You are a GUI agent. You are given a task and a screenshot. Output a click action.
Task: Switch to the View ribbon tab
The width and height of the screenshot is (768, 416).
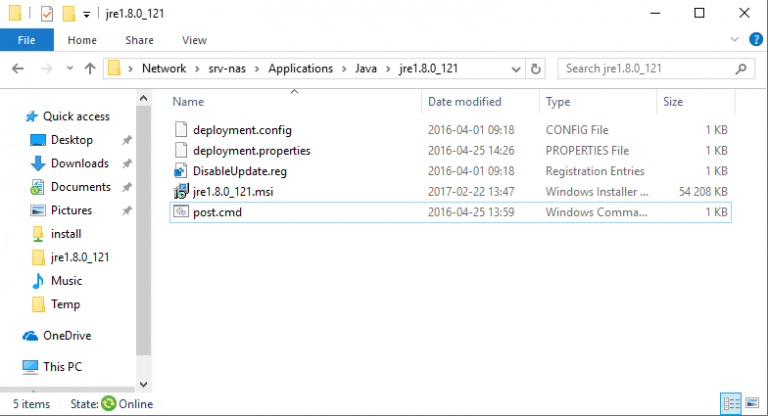coord(194,40)
